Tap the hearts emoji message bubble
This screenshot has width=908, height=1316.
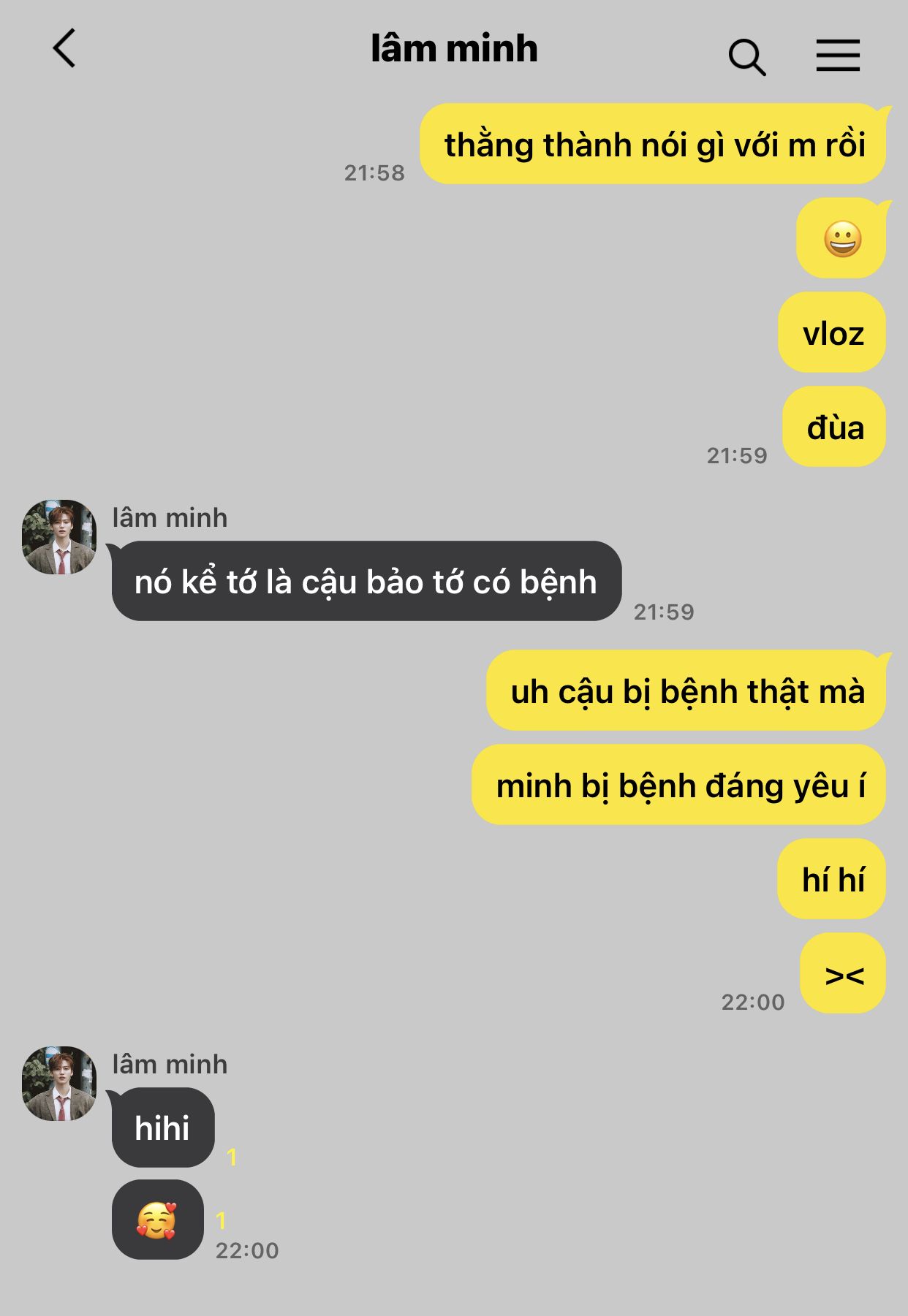pyautogui.click(x=157, y=1220)
